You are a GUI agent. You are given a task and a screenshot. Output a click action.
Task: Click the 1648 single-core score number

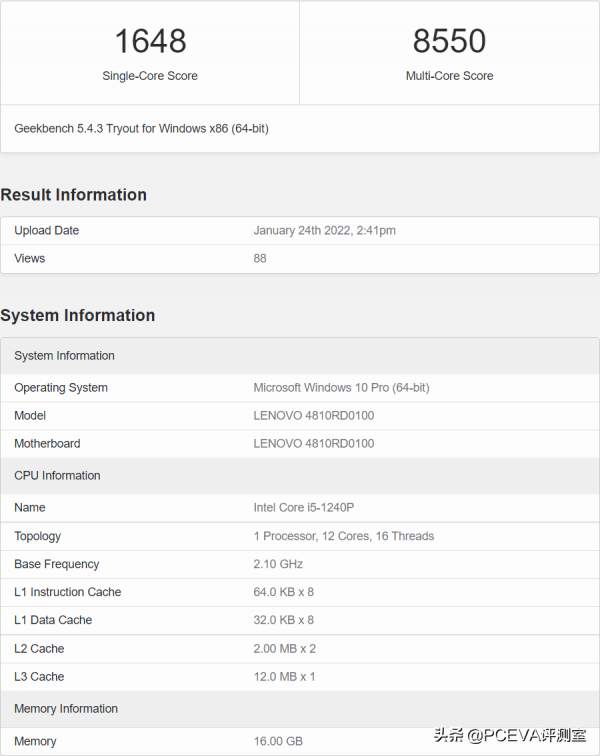tap(150, 41)
